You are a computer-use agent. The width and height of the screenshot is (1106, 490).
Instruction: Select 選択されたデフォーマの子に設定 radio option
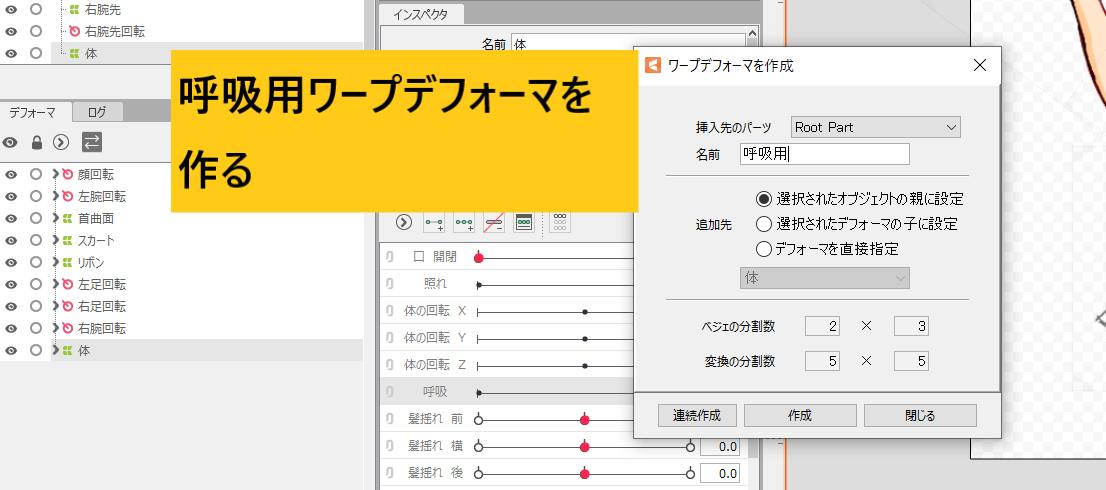pos(764,224)
